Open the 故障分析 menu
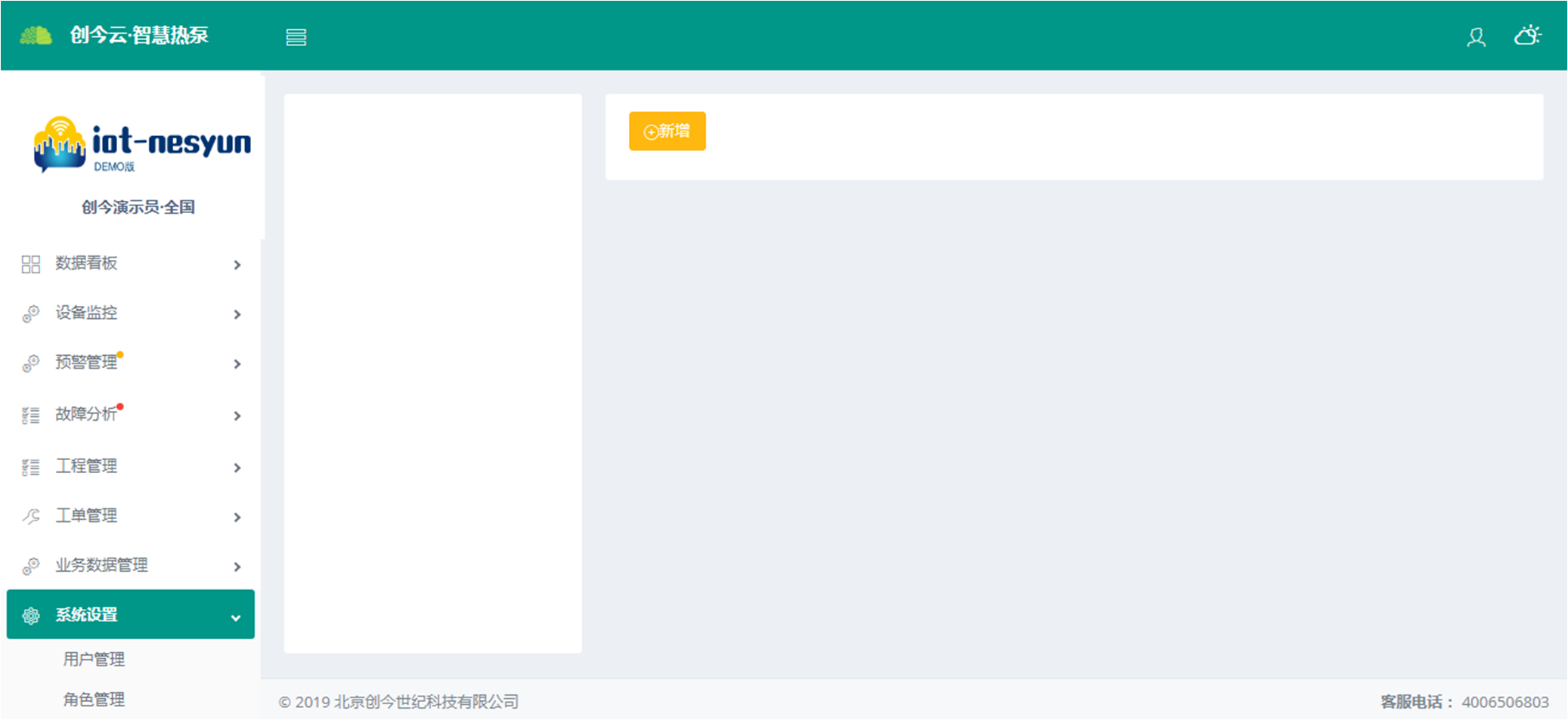 (x=131, y=415)
